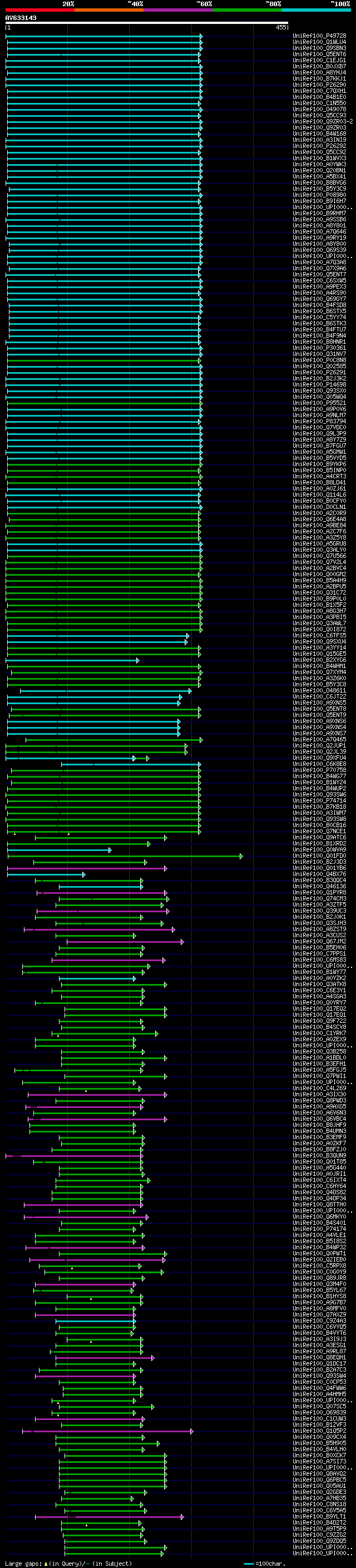Click hit UniRef100_P26290
This screenshot has width=356, height=1568.
pos(319,85)
